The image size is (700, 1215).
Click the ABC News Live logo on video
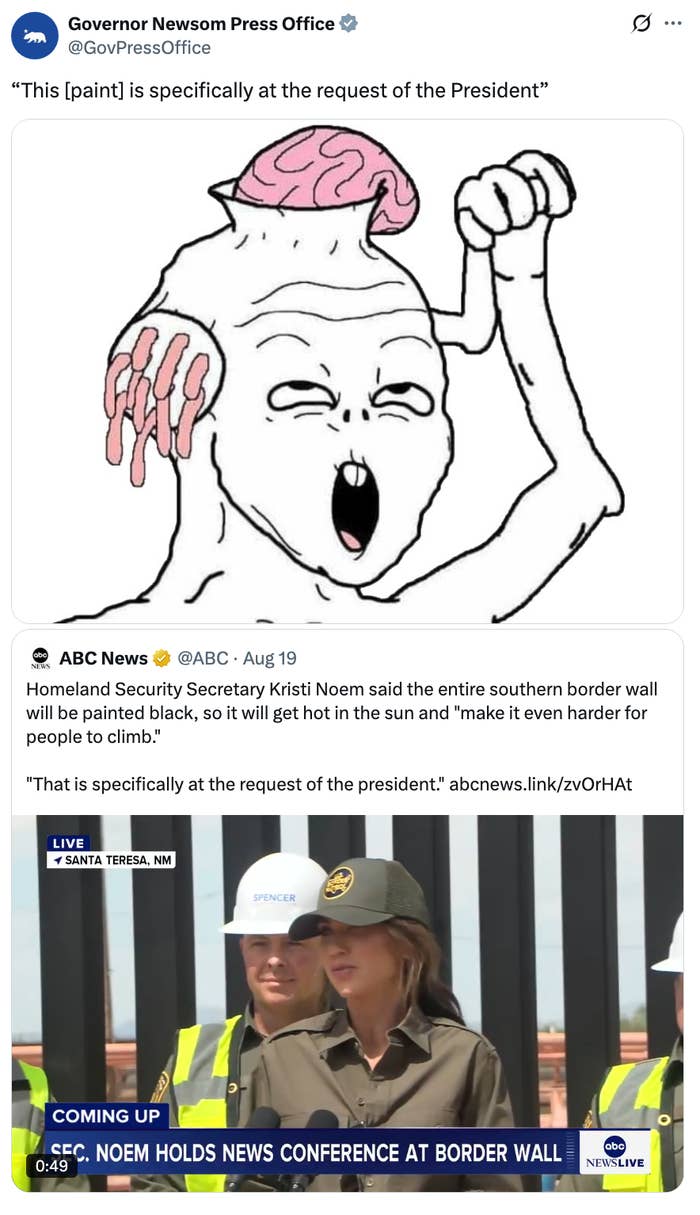615,1152
